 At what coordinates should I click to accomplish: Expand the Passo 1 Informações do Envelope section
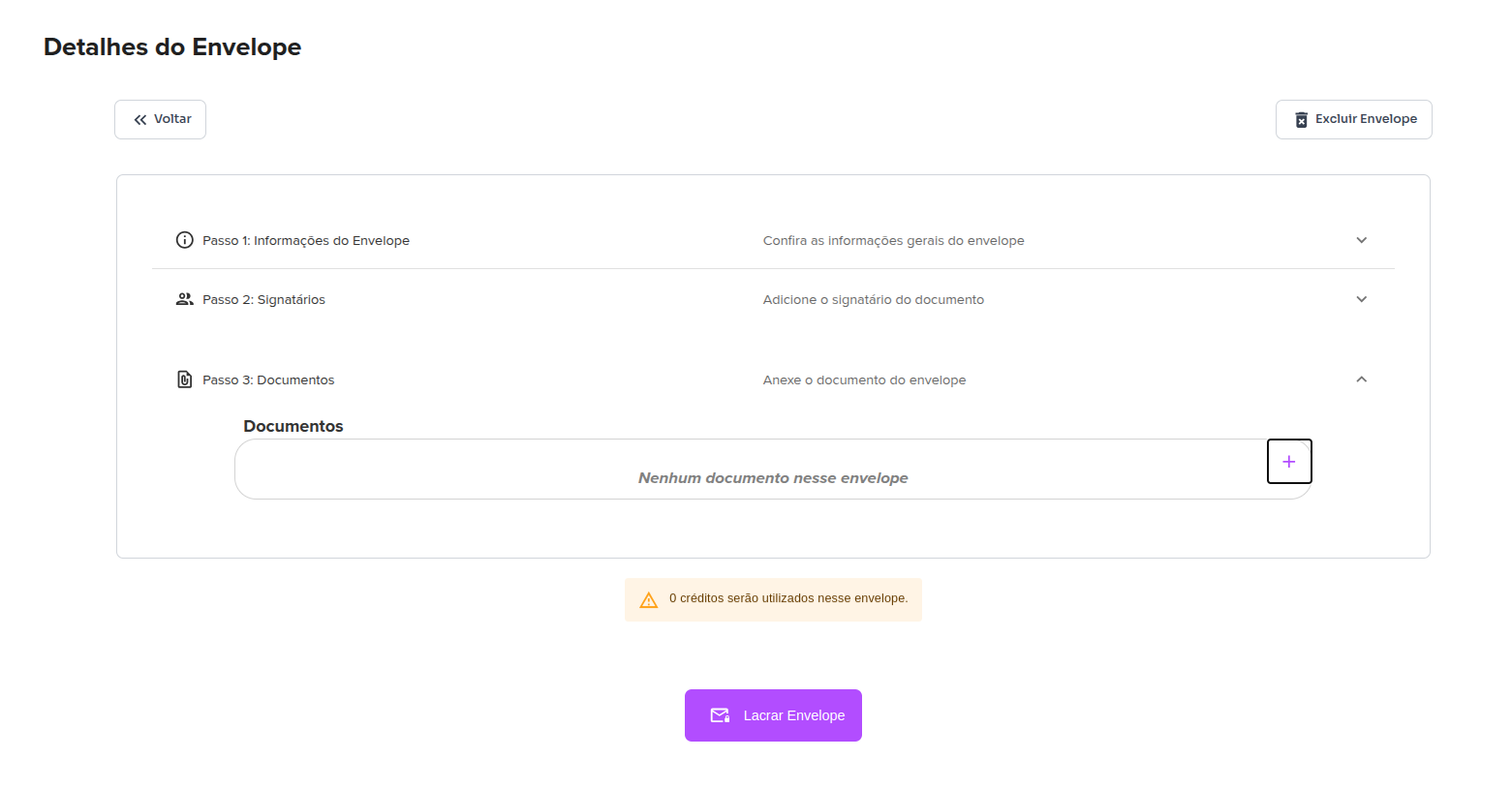click(1362, 239)
